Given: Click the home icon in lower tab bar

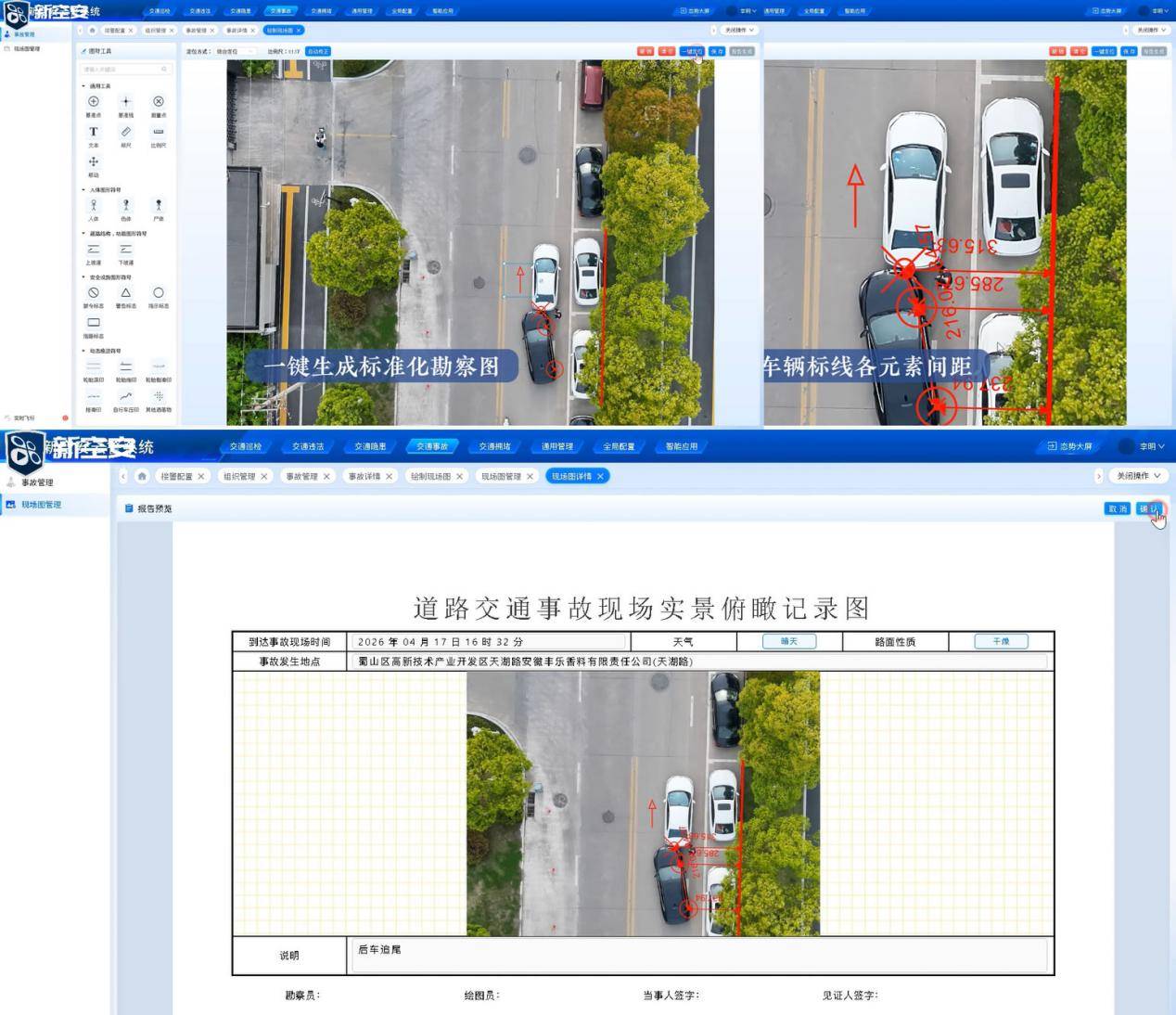Looking at the screenshot, I should pyautogui.click(x=142, y=476).
